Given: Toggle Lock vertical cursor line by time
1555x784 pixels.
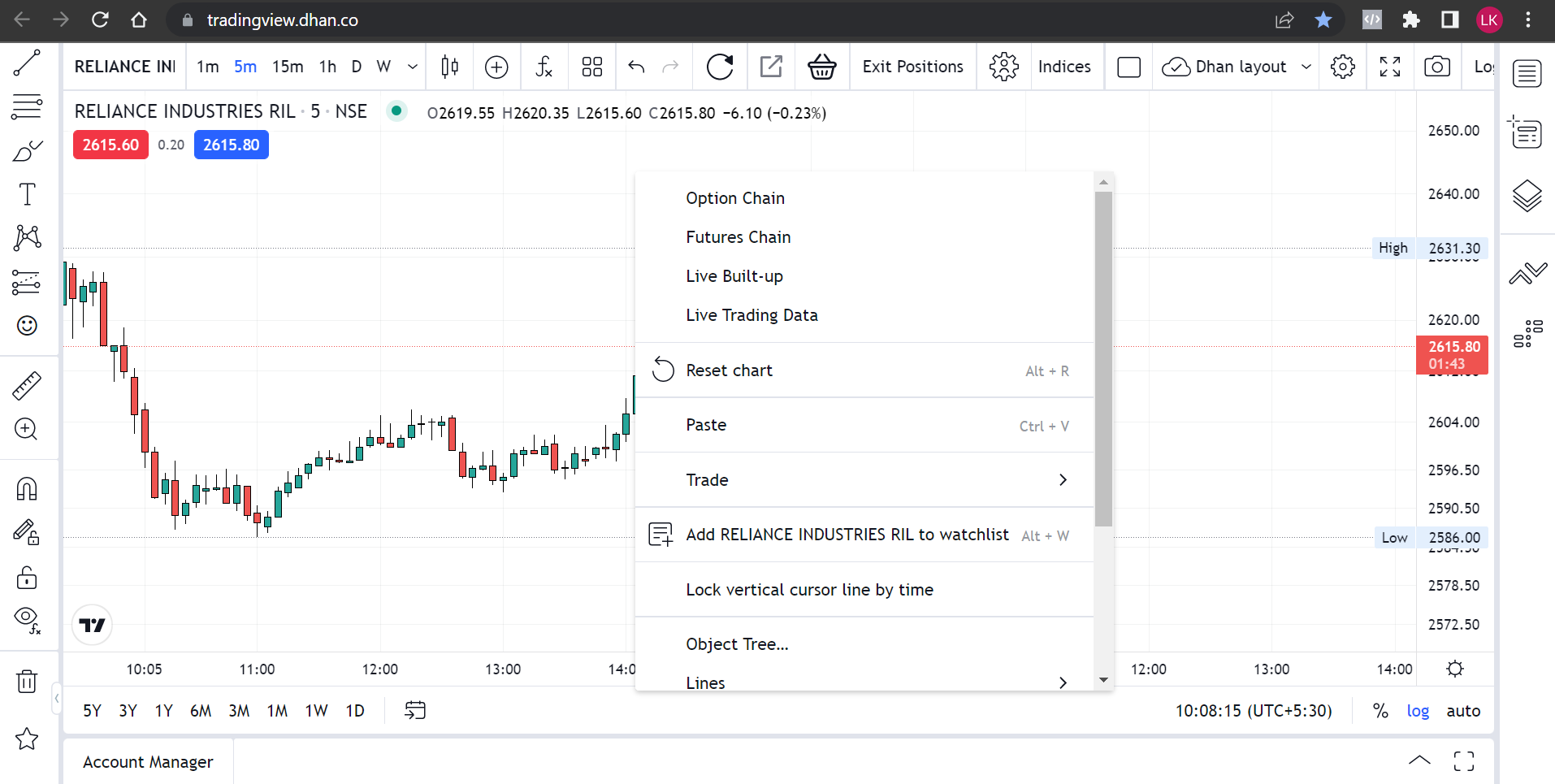Looking at the screenshot, I should [x=864, y=590].
